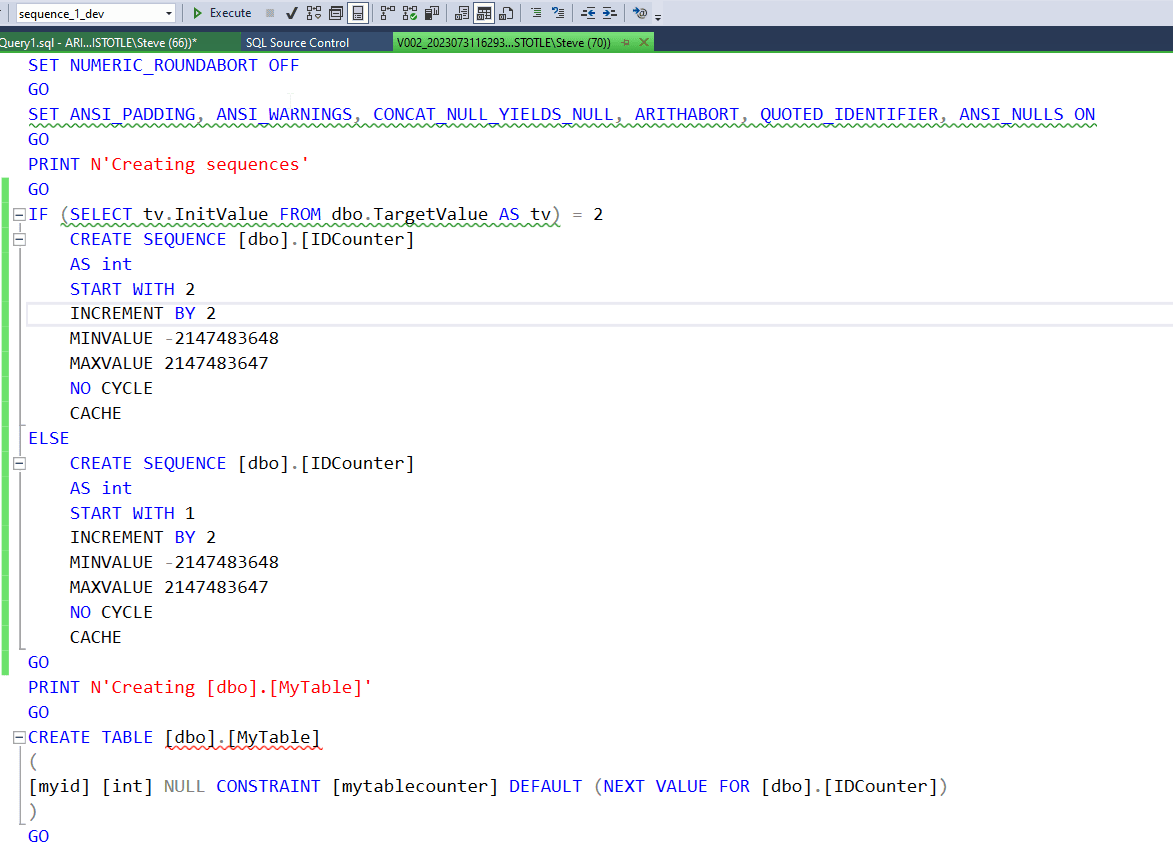This screenshot has height=850, width=1173.
Task: Click the CONCAT_NULL_YIELDS_NULL keyword
Action: [x=493, y=114]
